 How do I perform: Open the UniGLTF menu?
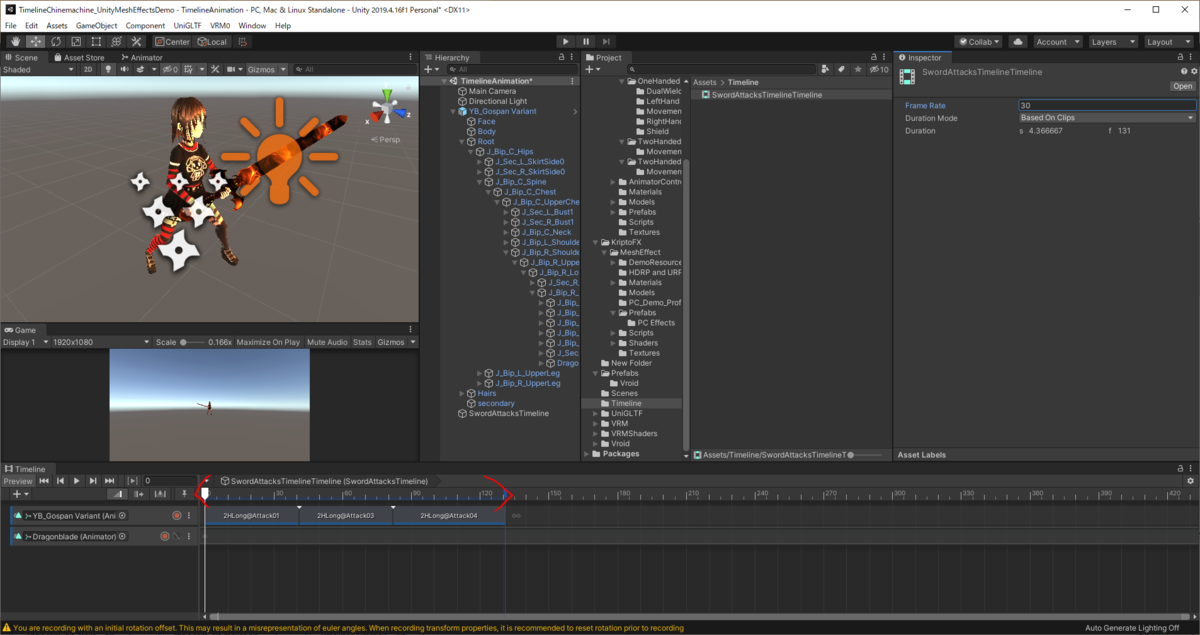pyautogui.click(x=187, y=25)
